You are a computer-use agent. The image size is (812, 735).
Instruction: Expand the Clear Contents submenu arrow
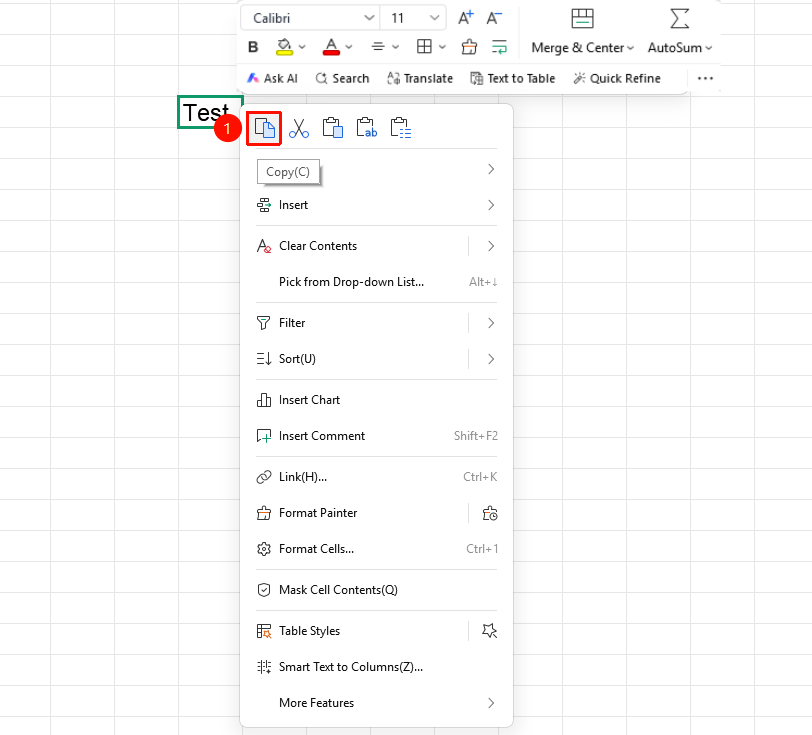pos(490,246)
